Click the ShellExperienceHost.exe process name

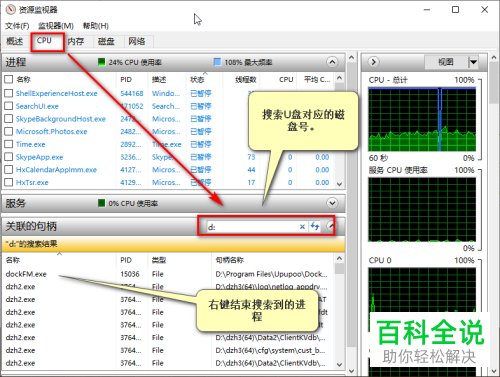coord(57,93)
